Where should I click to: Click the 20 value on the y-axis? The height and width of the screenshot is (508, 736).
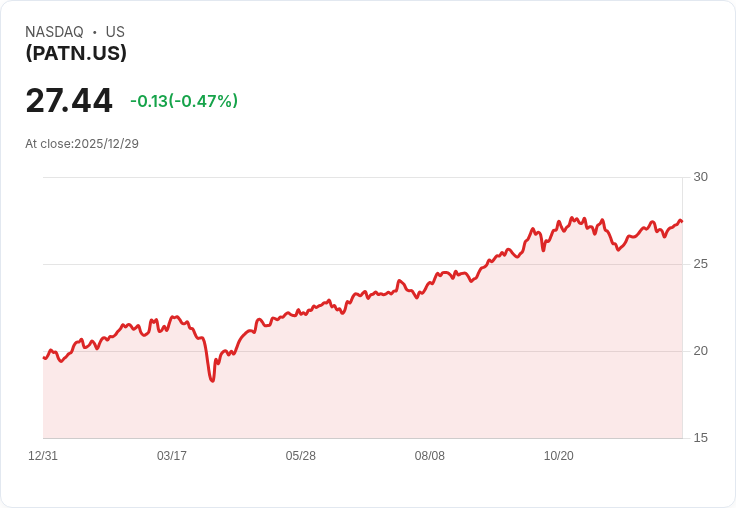pos(700,351)
